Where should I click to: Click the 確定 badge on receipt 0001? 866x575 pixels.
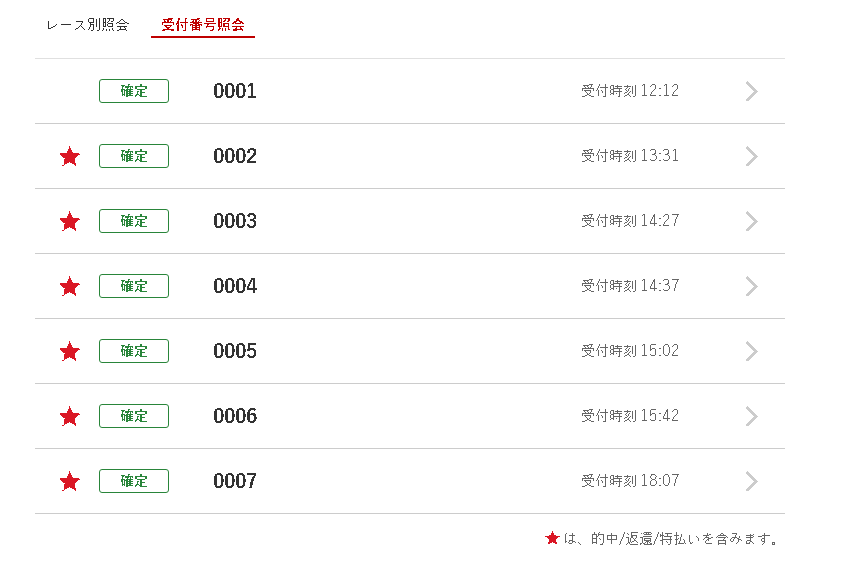click(x=134, y=91)
